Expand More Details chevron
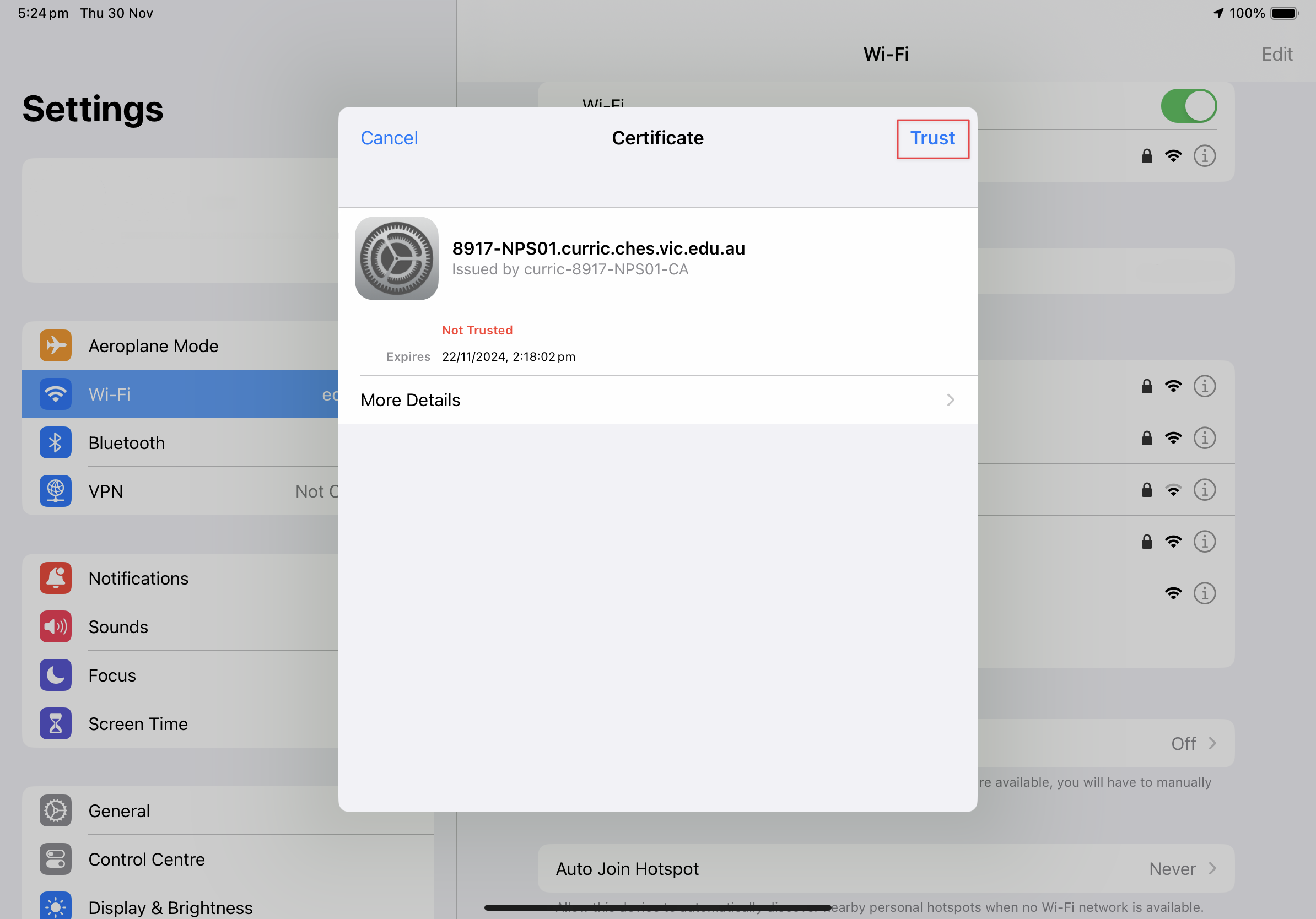 (x=950, y=400)
